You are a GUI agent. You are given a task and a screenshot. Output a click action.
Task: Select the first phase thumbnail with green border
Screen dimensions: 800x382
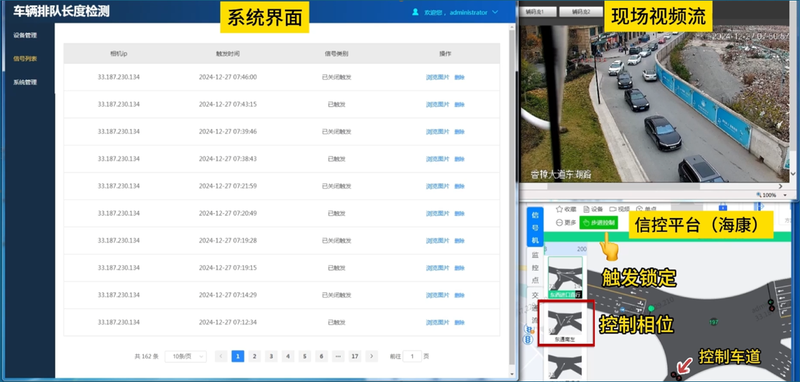565,277
